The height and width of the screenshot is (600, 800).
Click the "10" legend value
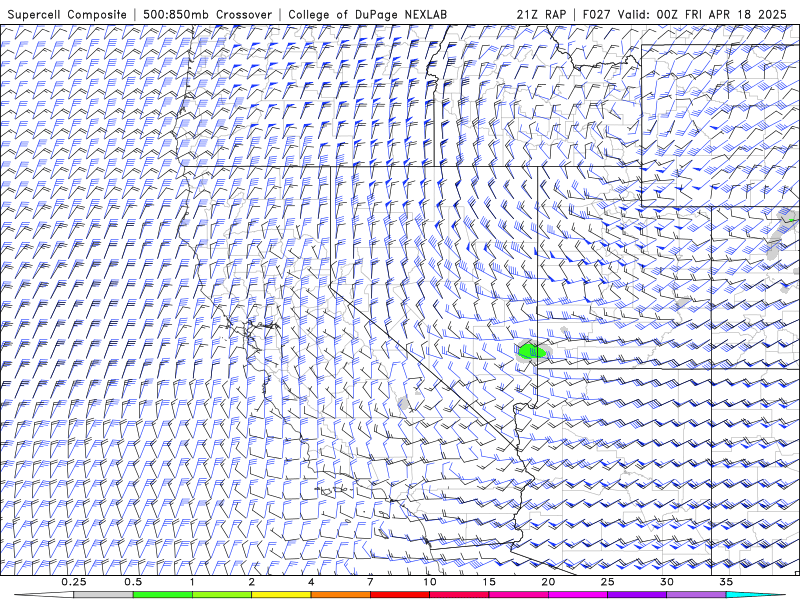click(x=430, y=582)
